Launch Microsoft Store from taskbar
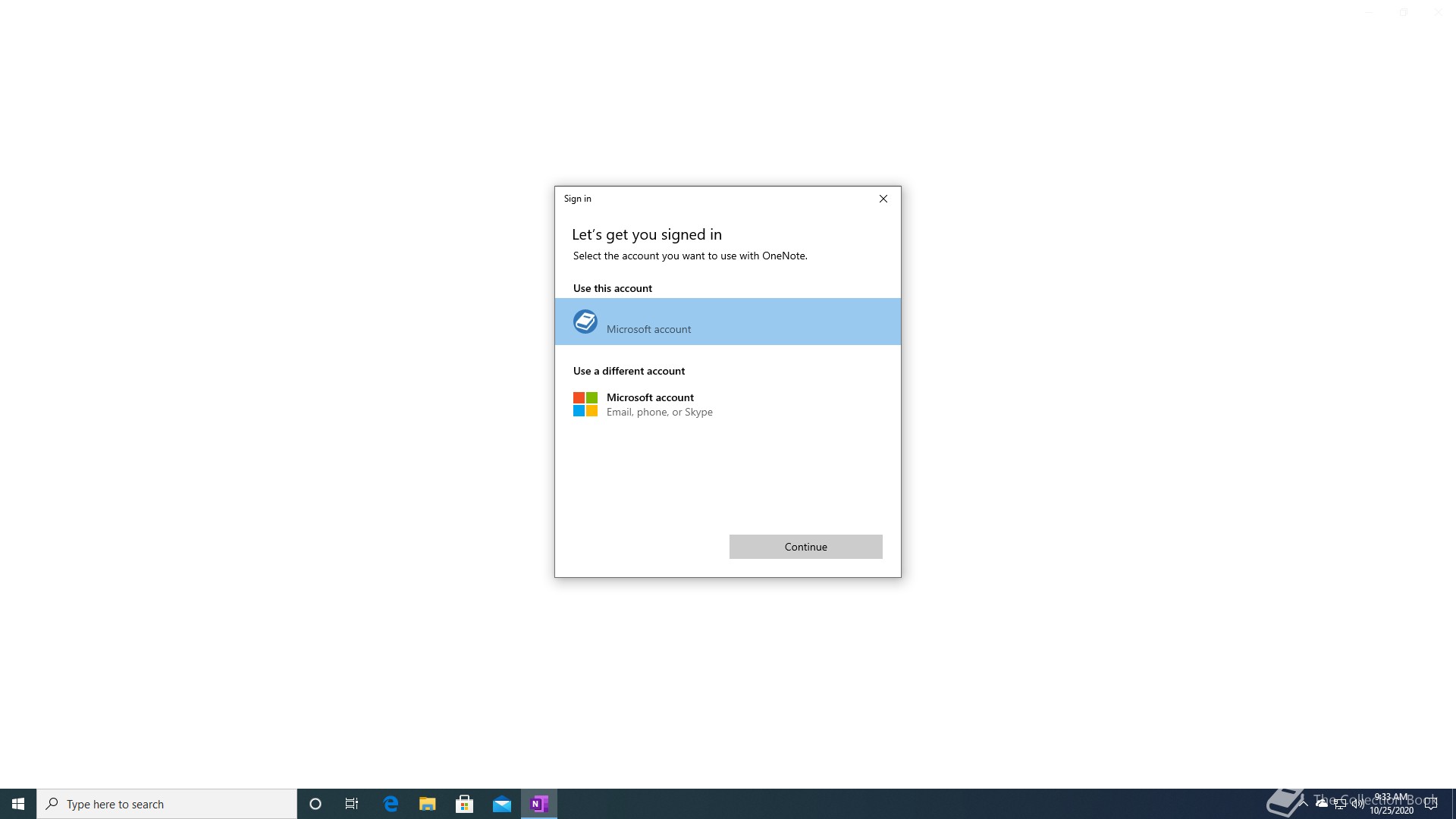The width and height of the screenshot is (1456, 819). click(465, 804)
